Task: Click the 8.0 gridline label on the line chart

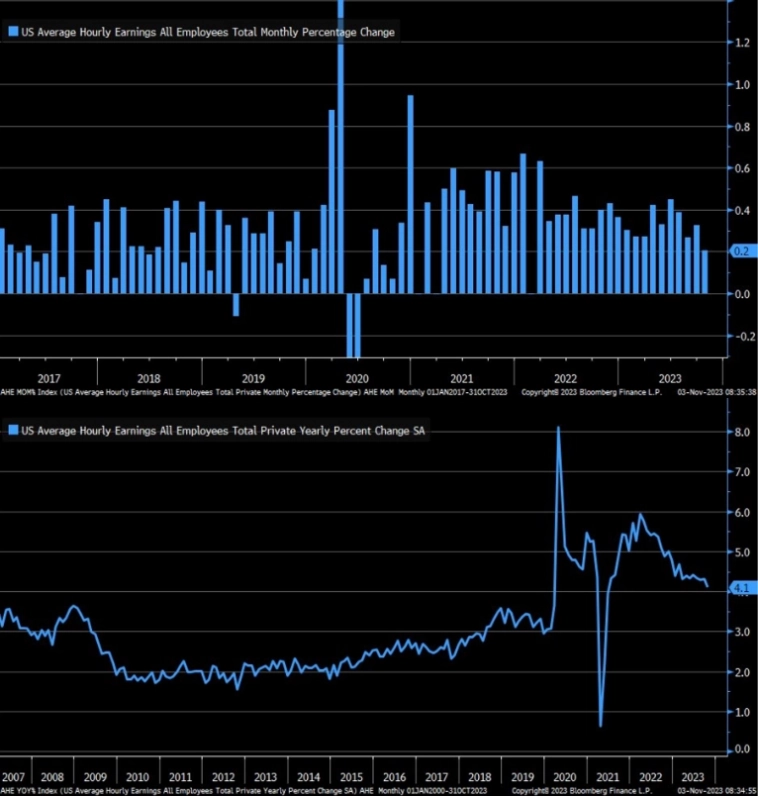Action: click(x=742, y=432)
